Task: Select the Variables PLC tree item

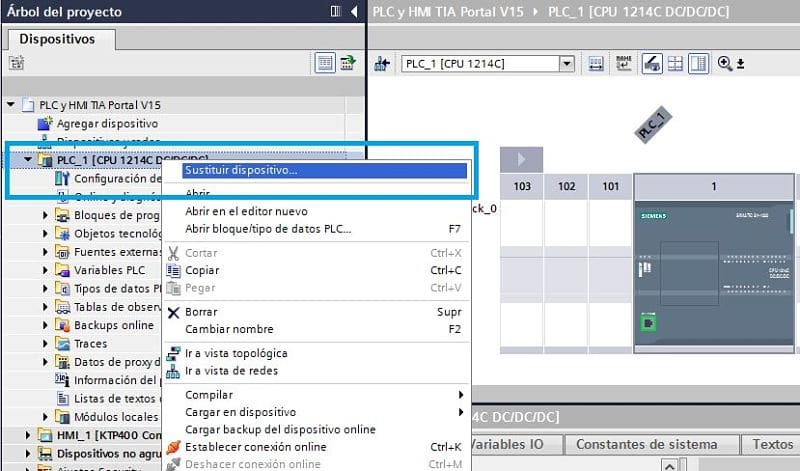Action: 110,270
